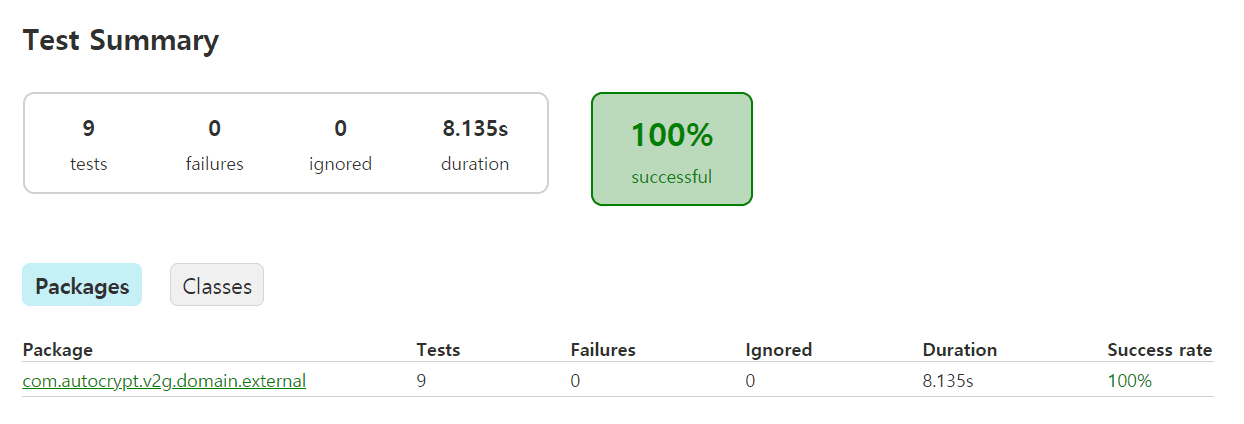The image size is (1244, 424).
Task: Select the failures counter in summary box
Action: [x=214, y=144]
